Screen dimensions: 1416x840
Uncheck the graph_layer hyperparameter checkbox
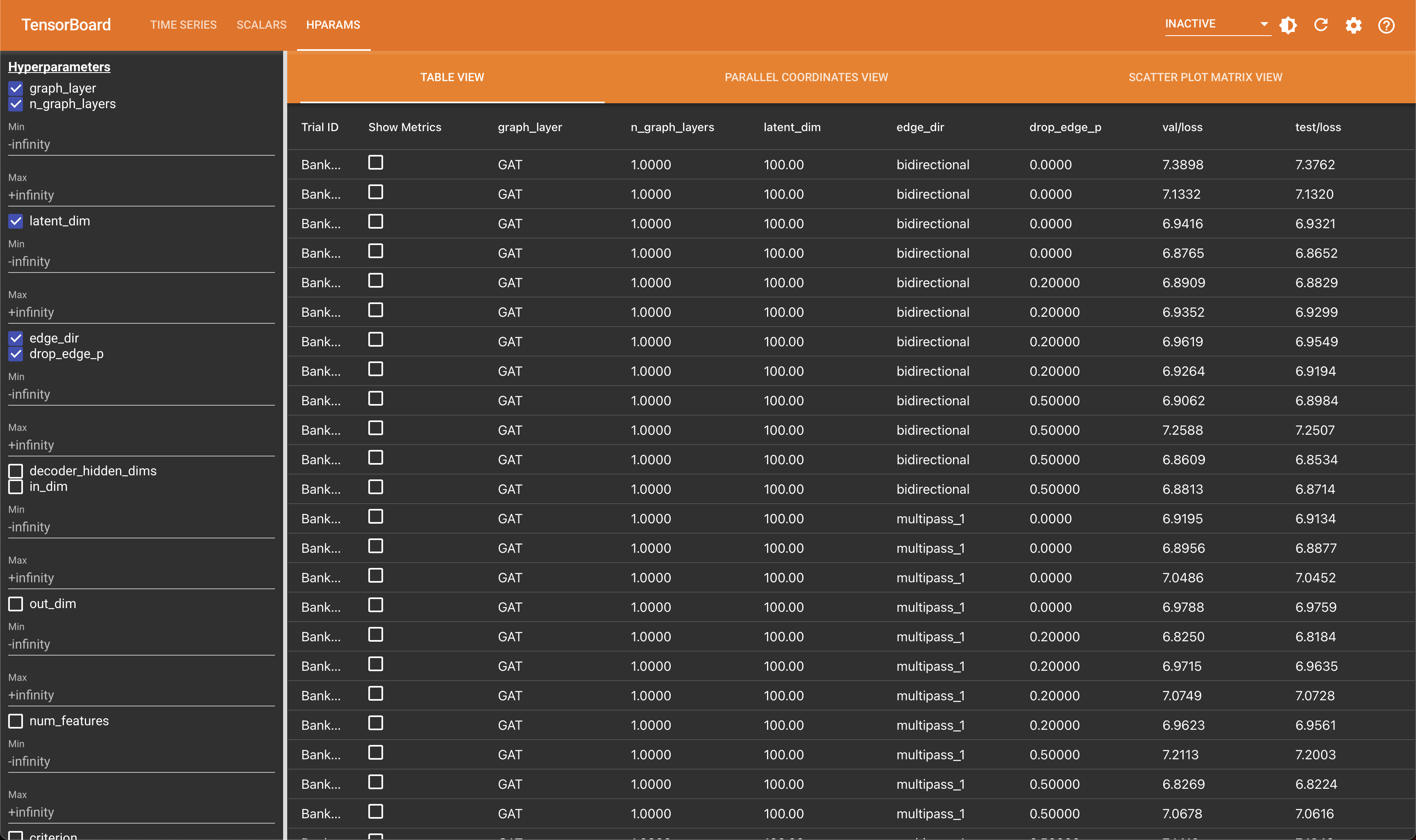(x=16, y=88)
